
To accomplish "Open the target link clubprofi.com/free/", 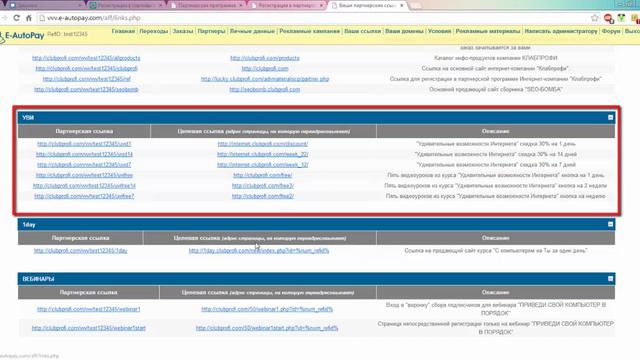I will [262, 176].
